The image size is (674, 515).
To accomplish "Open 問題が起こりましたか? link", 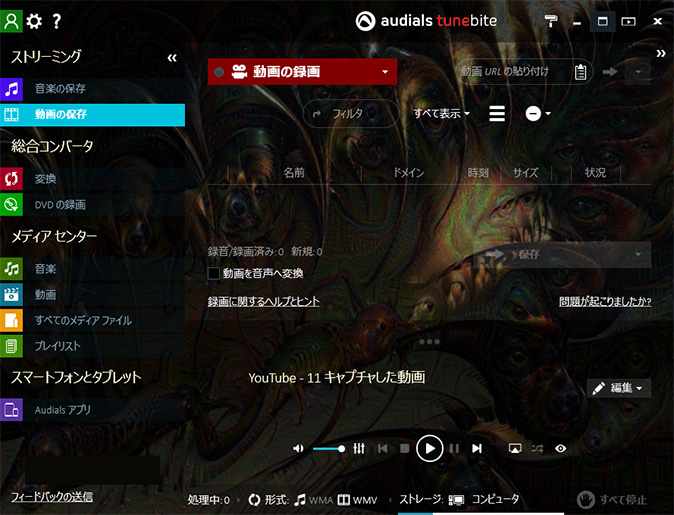I will click(x=605, y=301).
